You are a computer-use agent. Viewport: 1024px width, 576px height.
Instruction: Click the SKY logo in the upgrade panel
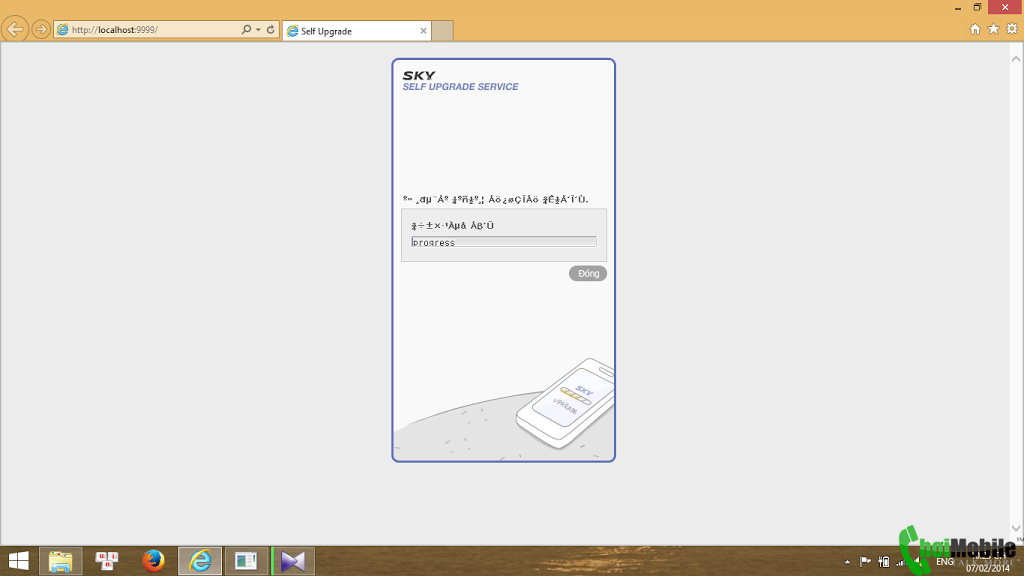coord(419,76)
